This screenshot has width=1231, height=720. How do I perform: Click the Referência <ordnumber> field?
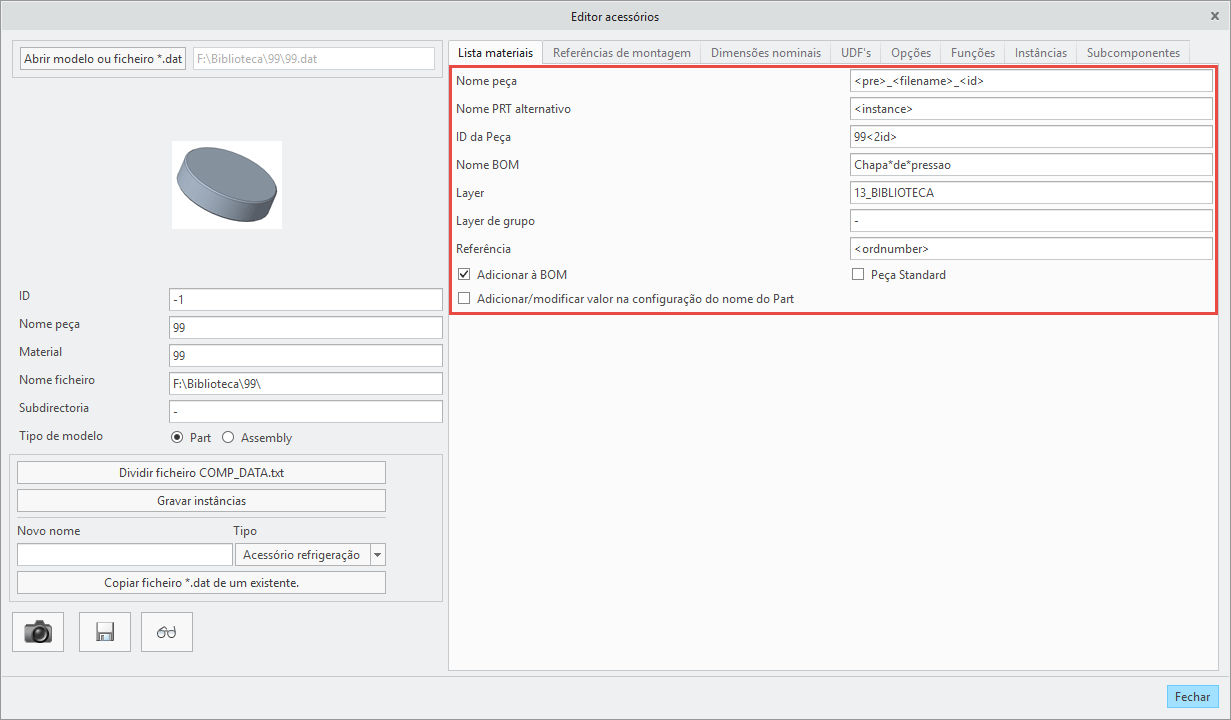click(1031, 249)
